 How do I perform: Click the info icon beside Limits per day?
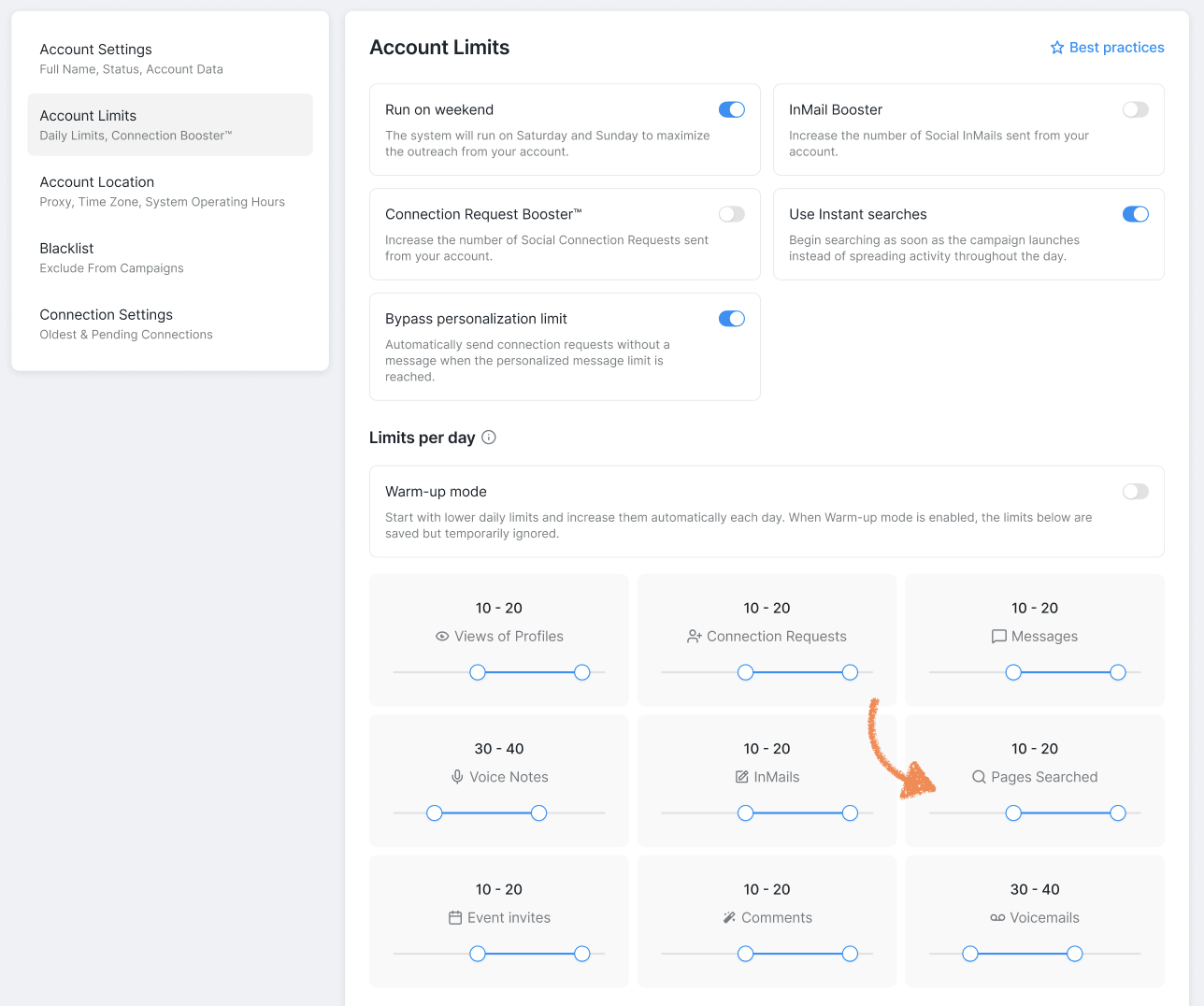click(x=489, y=438)
